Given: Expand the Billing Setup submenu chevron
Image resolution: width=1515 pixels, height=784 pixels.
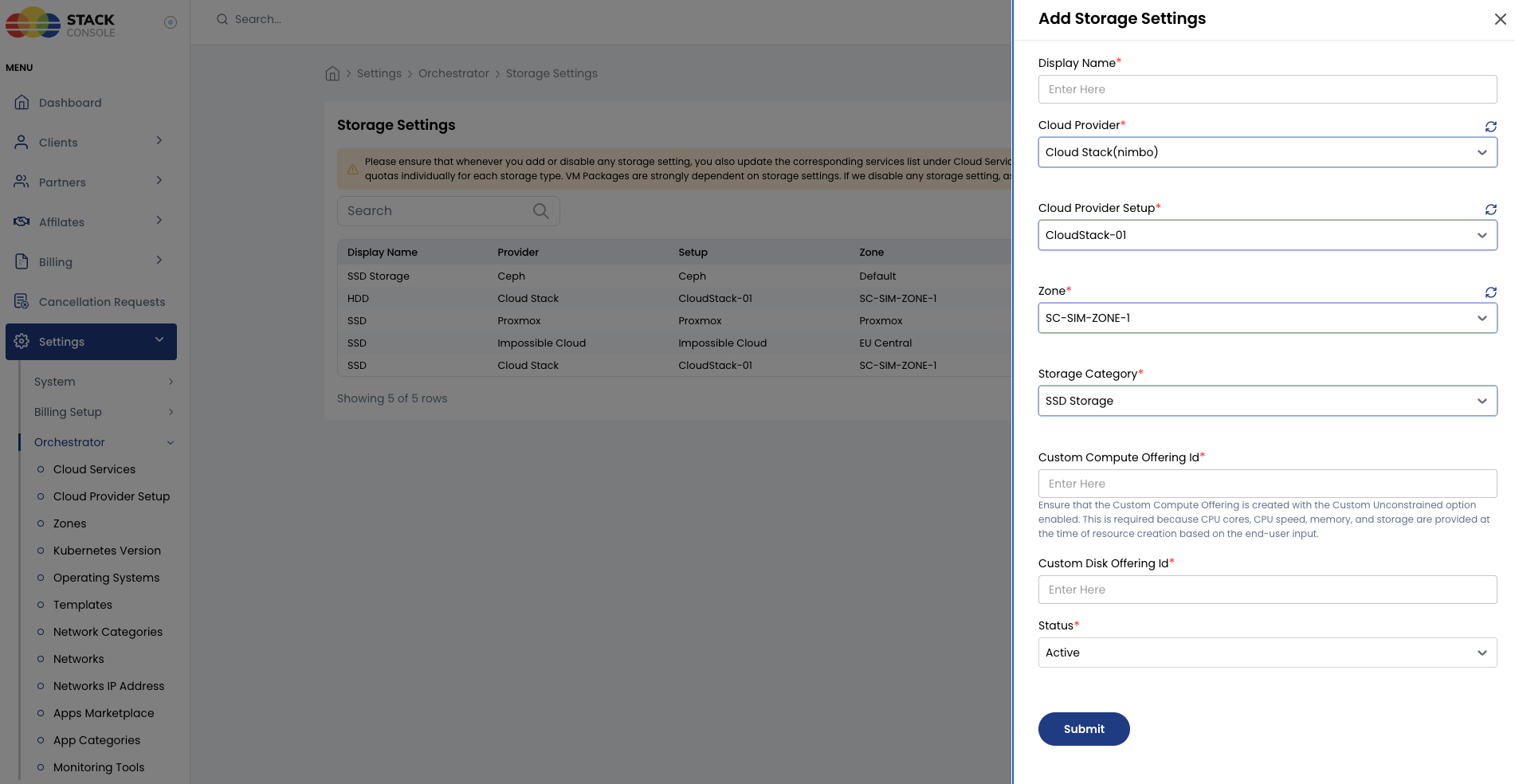Looking at the screenshot, I should [171, 412].
